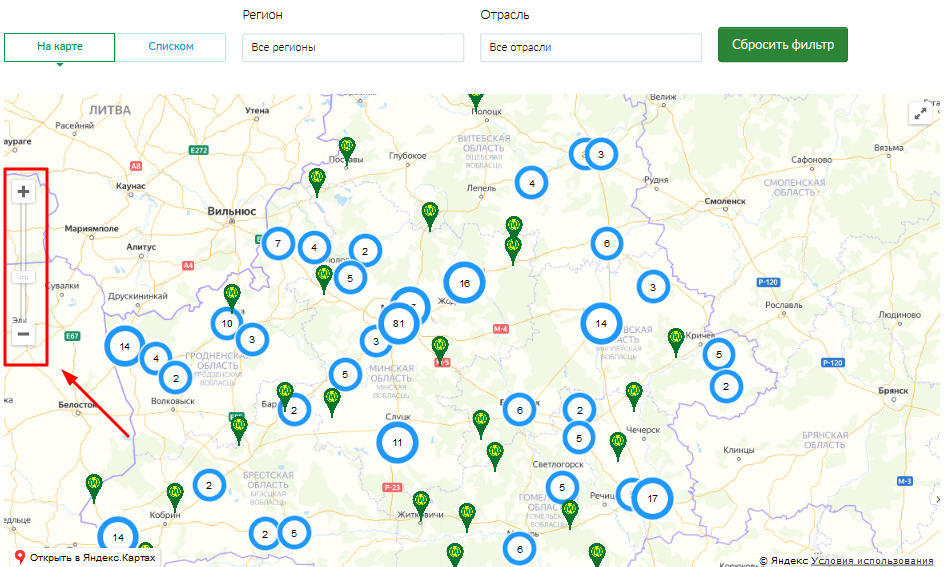Screen dimensions: 944x567
Task: Open Условия использования link
Action: point(874,561)
